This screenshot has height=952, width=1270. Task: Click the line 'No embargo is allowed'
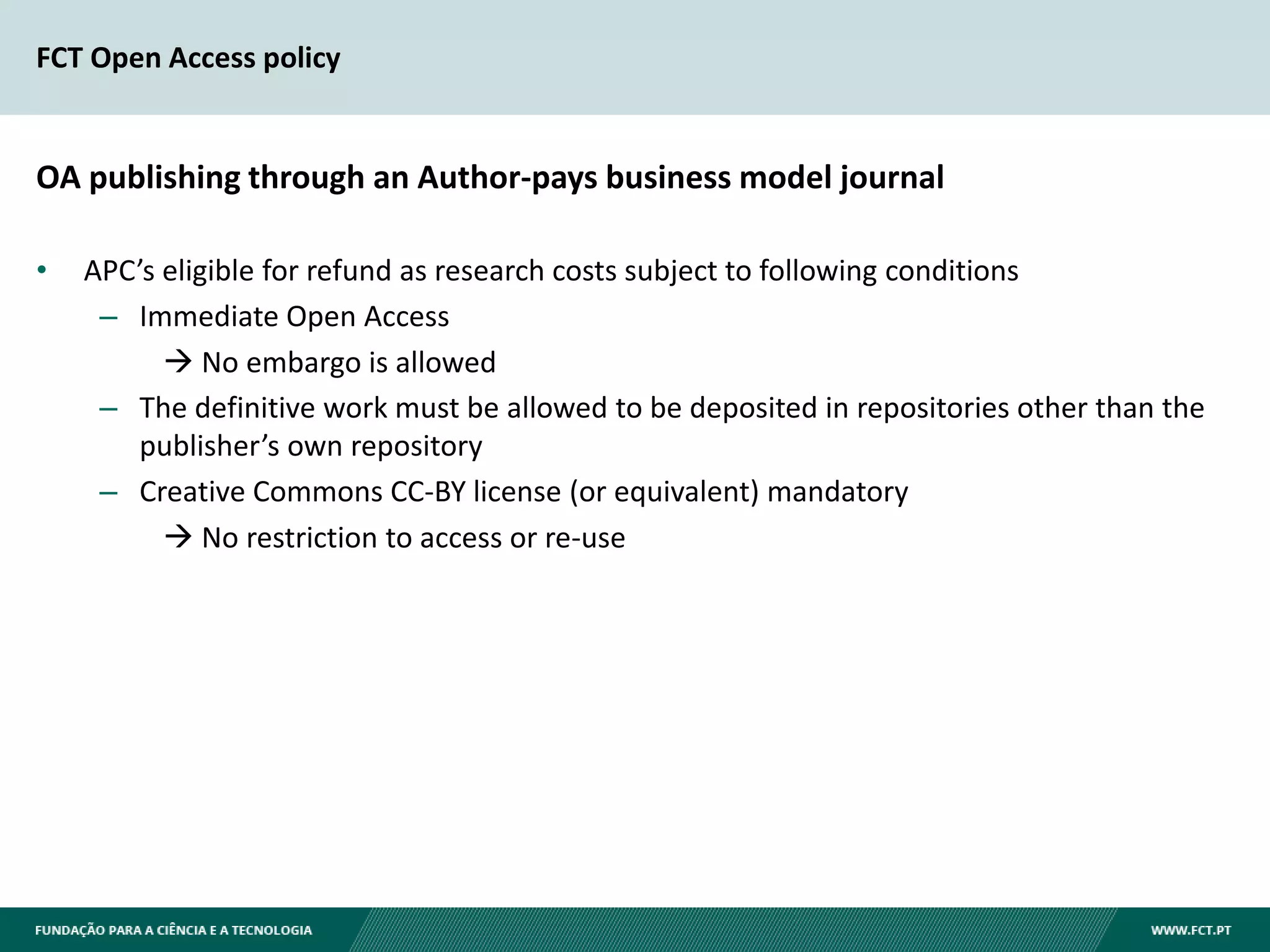click(x=349, y=363)
